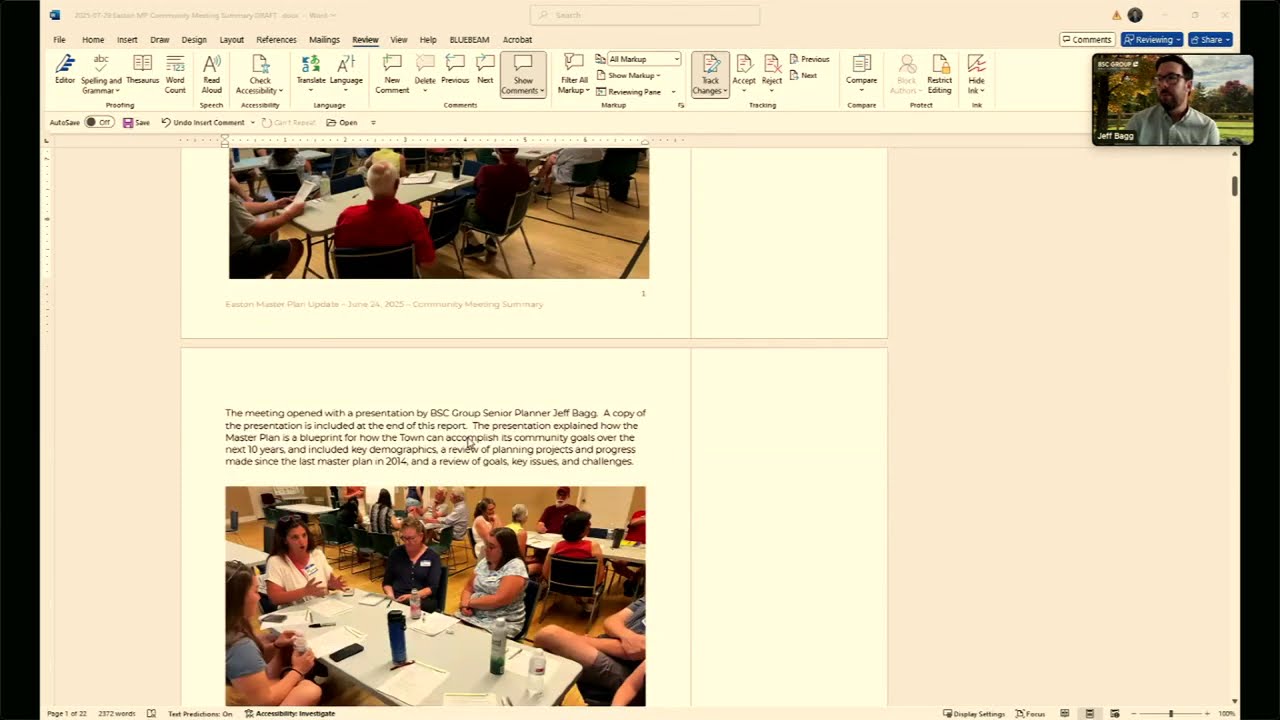Click the Share button
Screen dimensions: 1280x720
click(x=1210, y=40)
